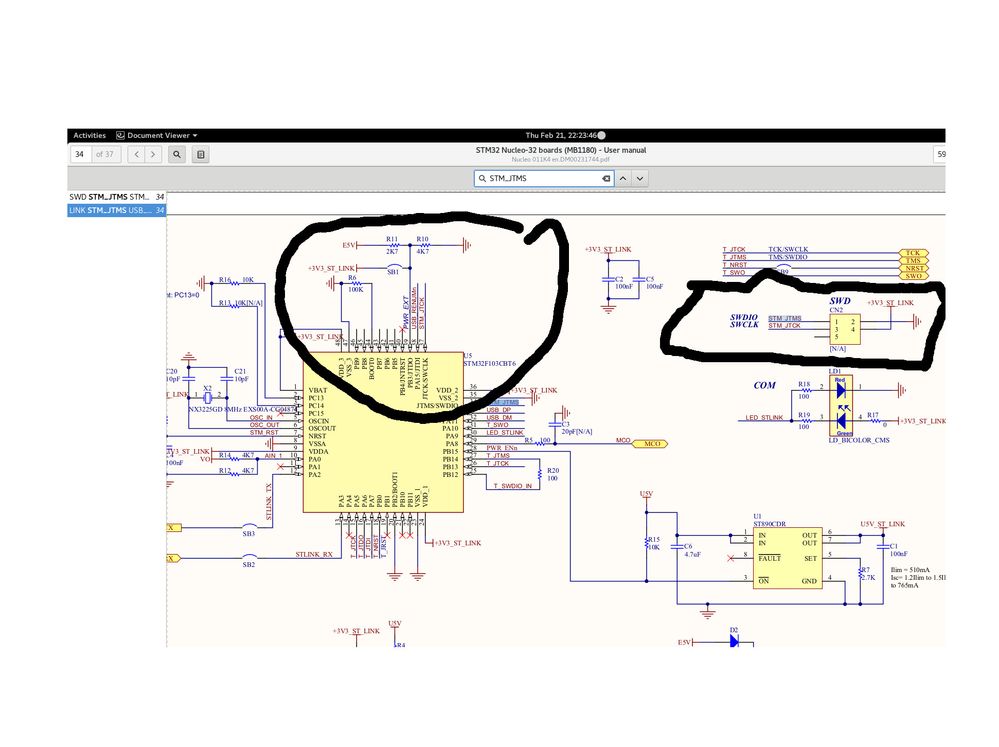Clear the STM_JTMS search text
The image size is (999, 747).
click(606, 178)
